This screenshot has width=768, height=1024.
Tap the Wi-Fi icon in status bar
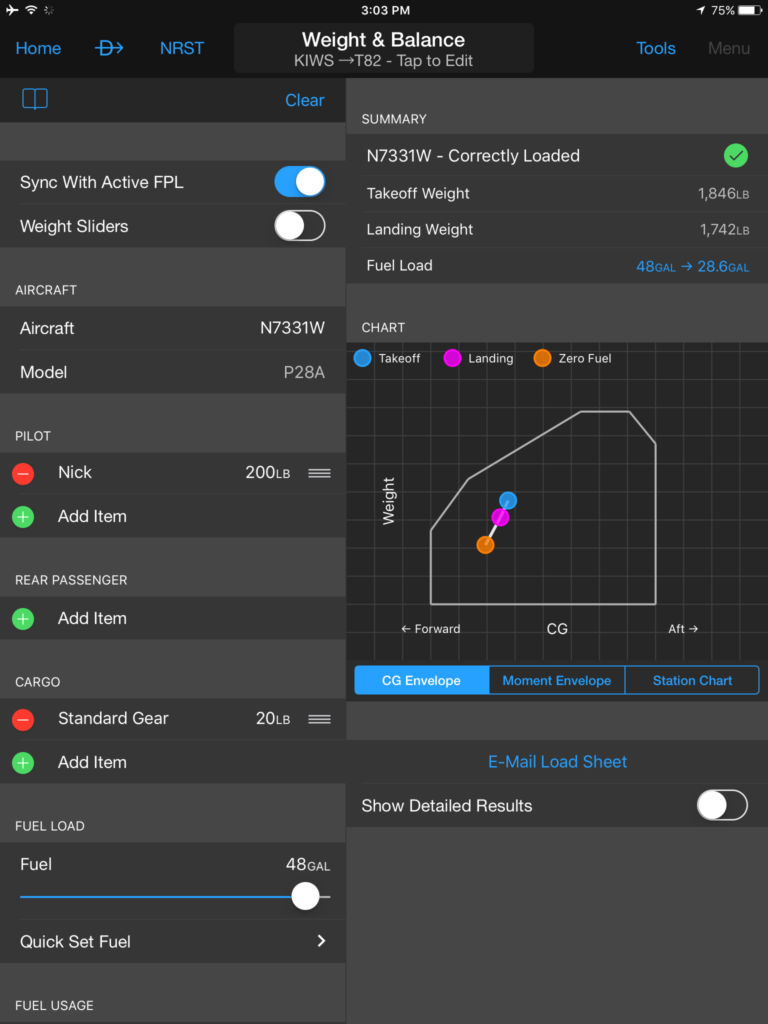click(31, 10)
